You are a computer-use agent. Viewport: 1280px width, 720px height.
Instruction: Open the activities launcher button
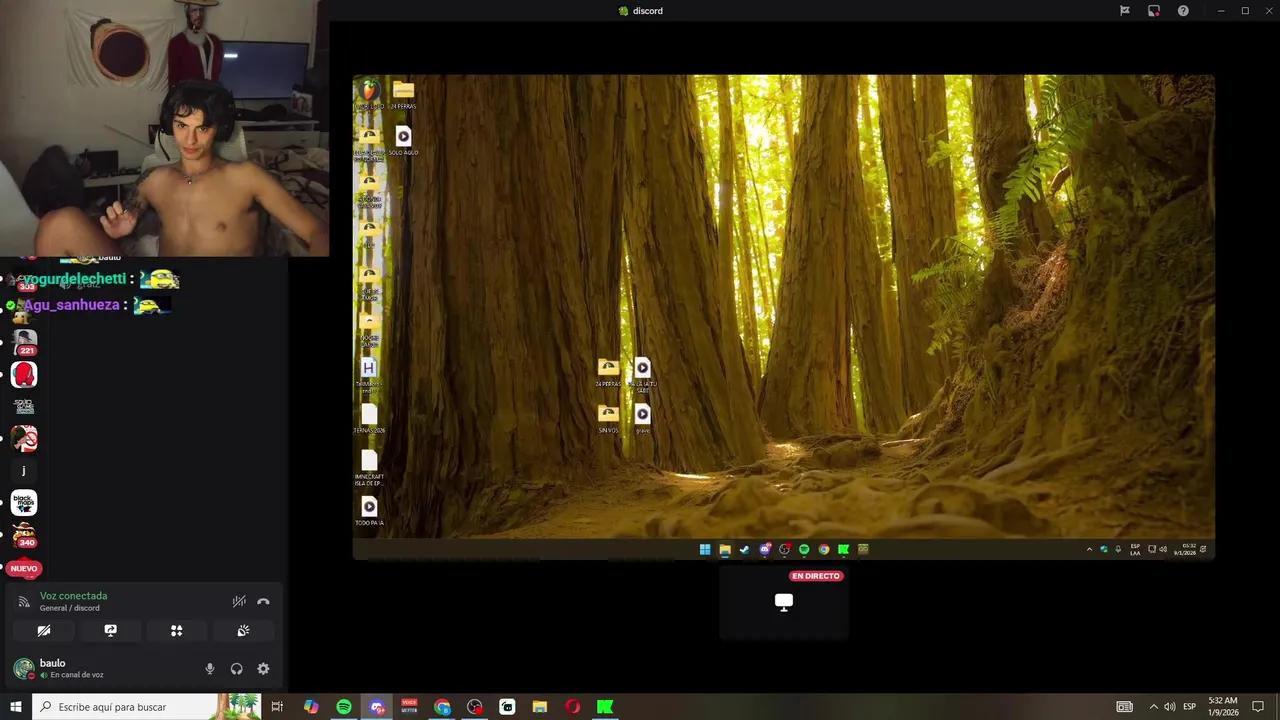(x=176, y=631)
